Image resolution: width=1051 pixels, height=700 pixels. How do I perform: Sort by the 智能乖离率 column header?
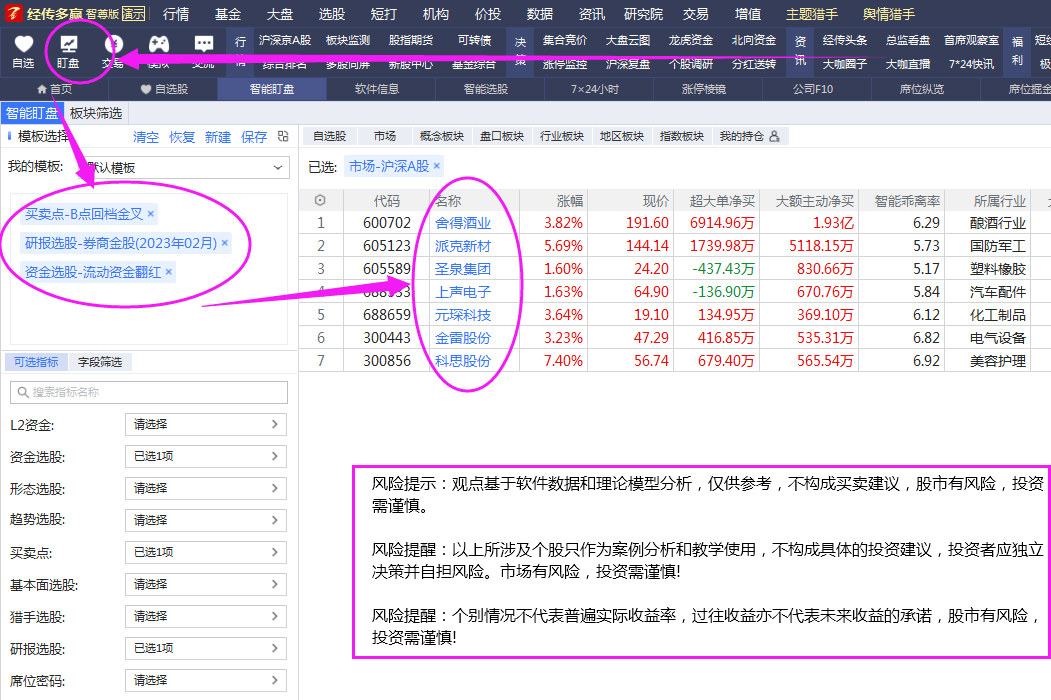pos(908,200)
